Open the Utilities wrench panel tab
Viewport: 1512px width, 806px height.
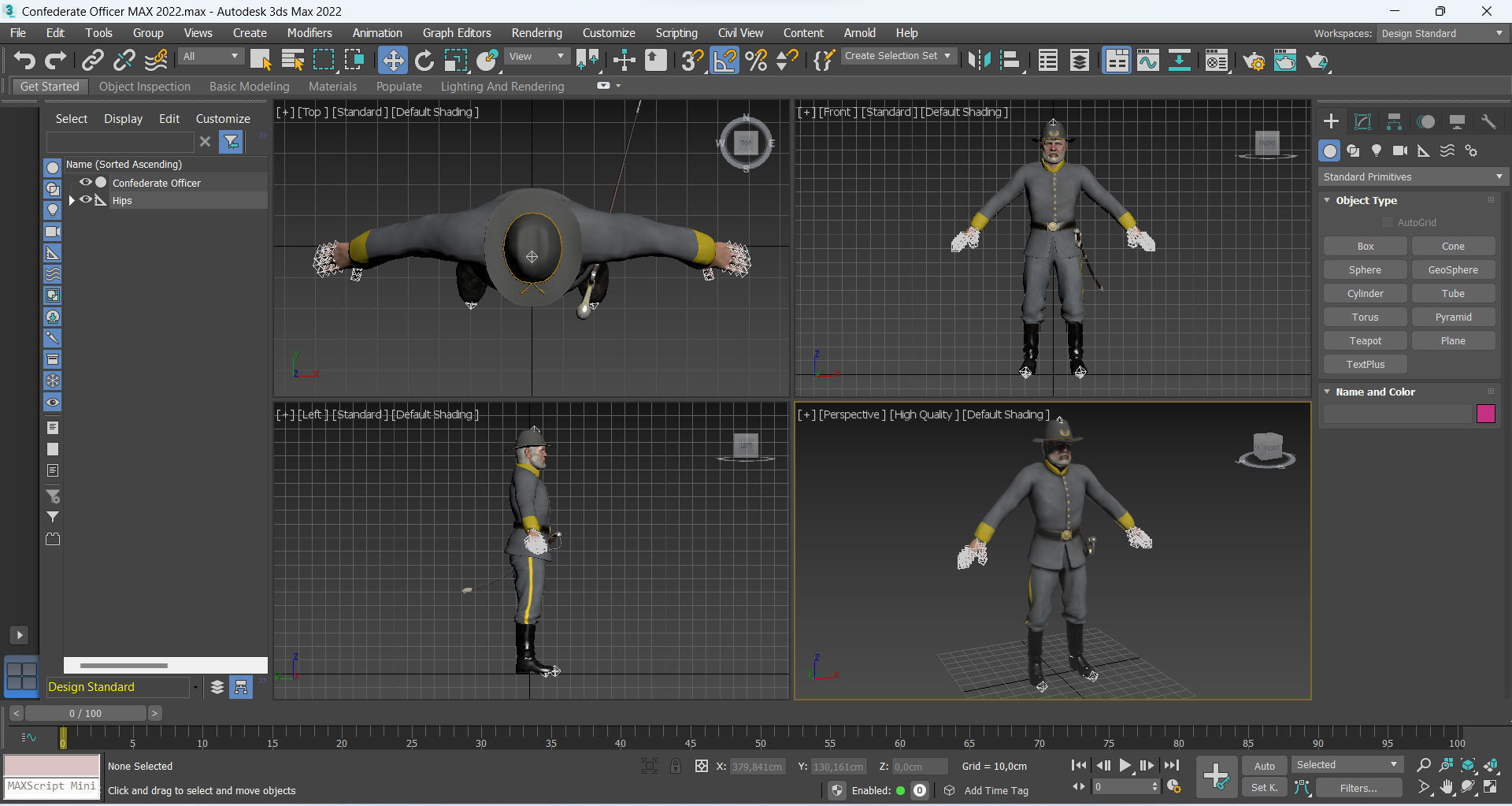pos(1488,121)
